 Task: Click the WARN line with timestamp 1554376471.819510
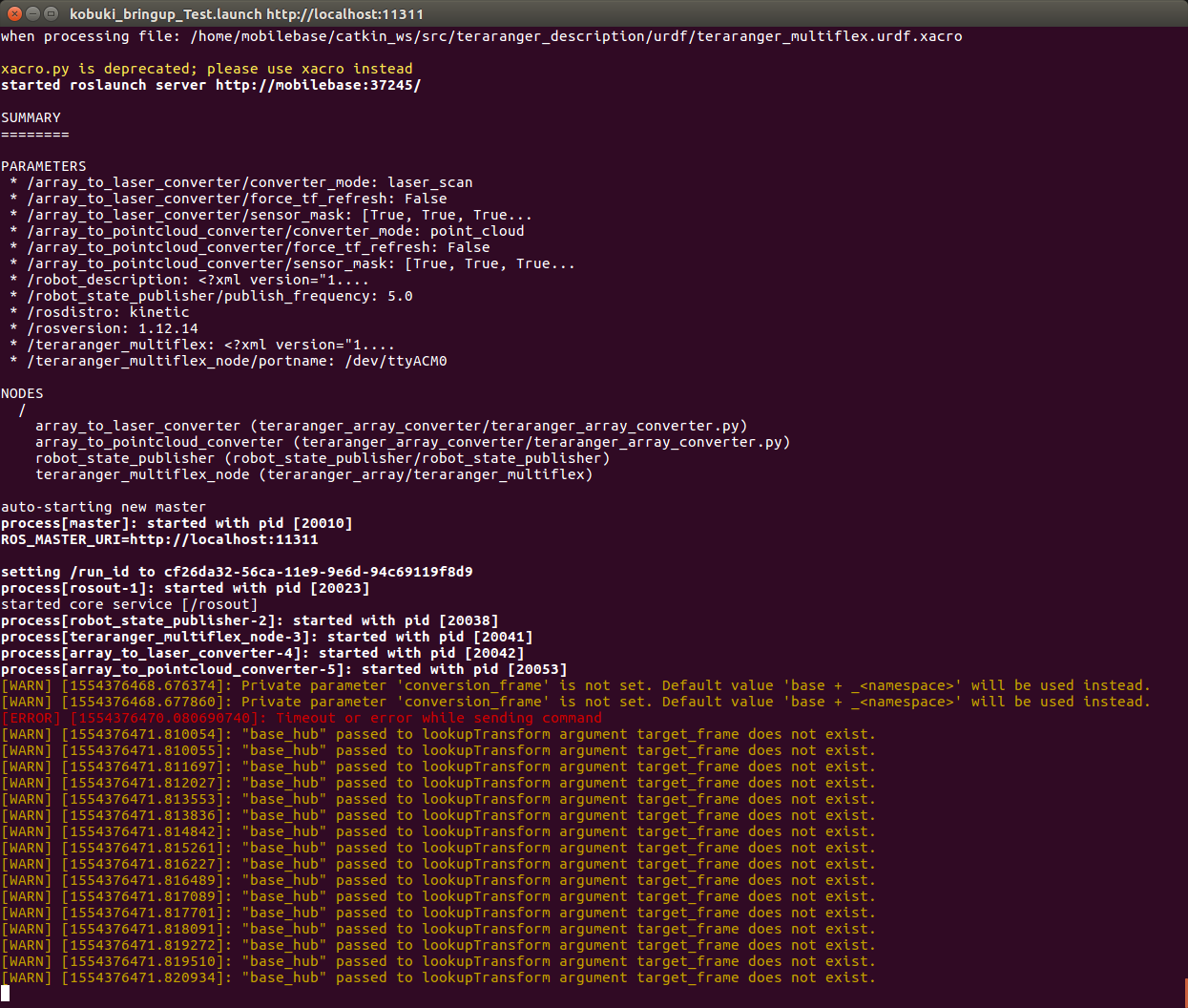pos(438,961)
